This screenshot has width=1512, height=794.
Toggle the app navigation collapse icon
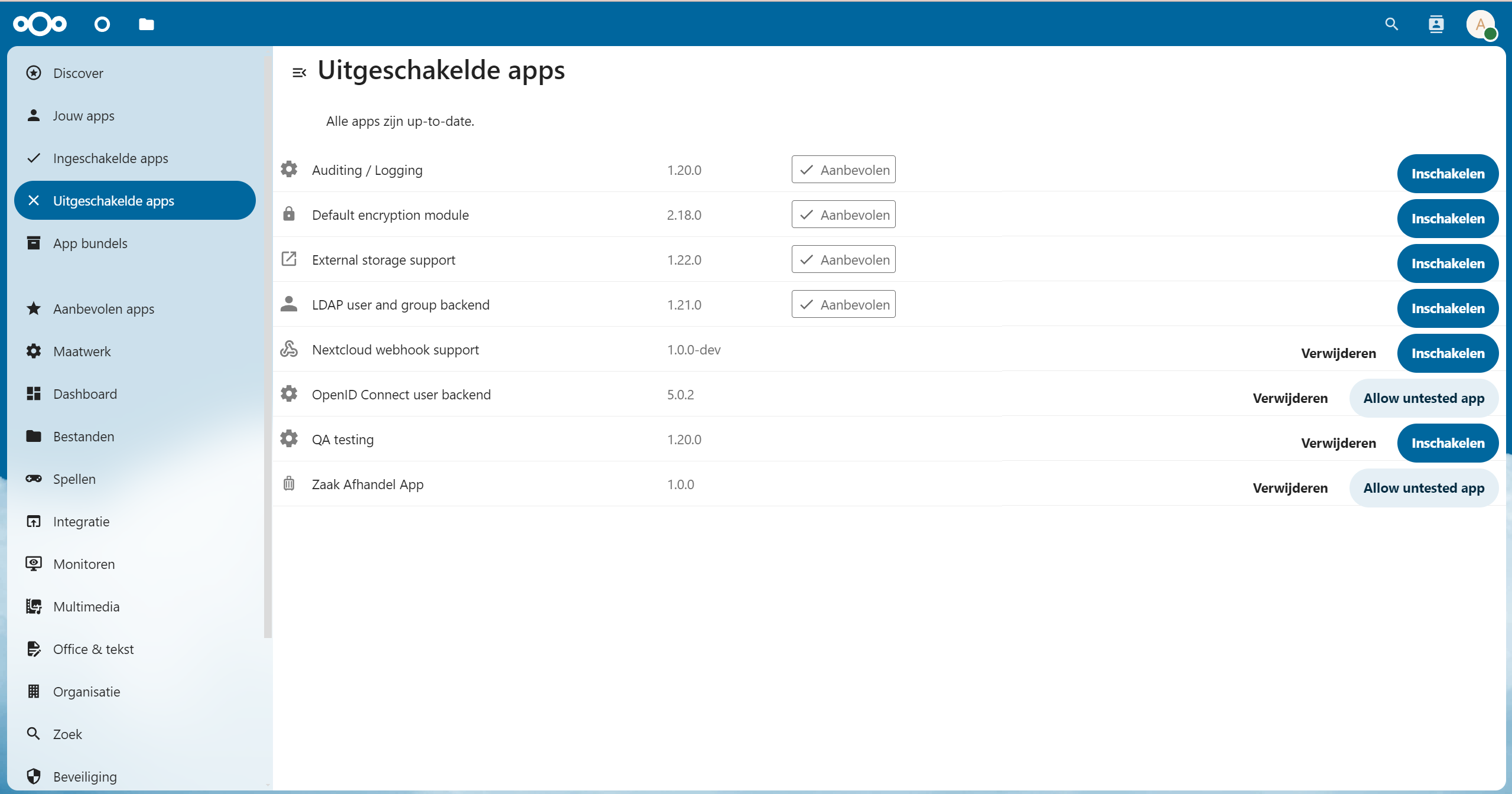299,73
